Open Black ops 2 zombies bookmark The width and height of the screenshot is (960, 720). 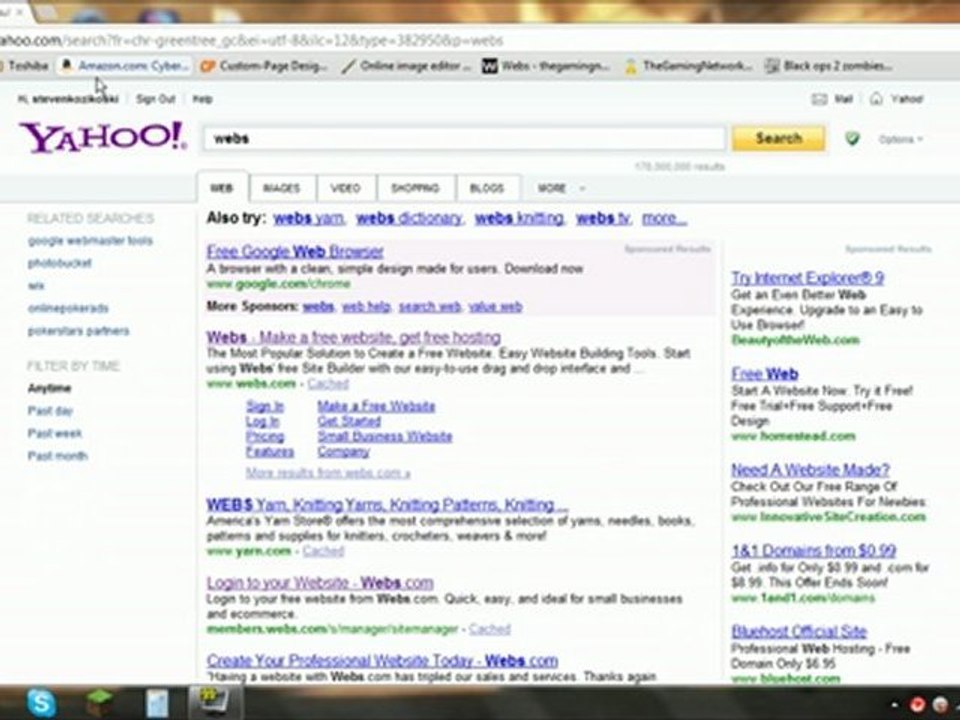click(x=829, y=66)
